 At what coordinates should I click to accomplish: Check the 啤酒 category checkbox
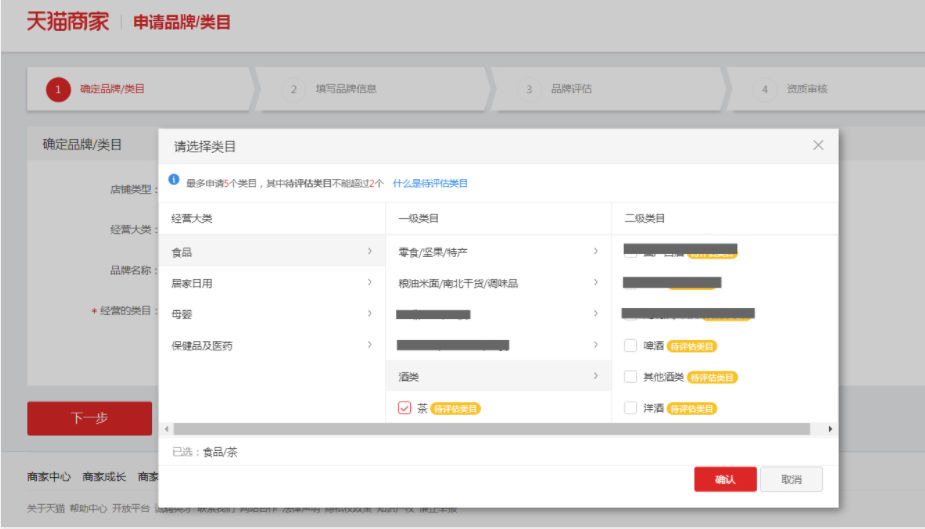630,346
